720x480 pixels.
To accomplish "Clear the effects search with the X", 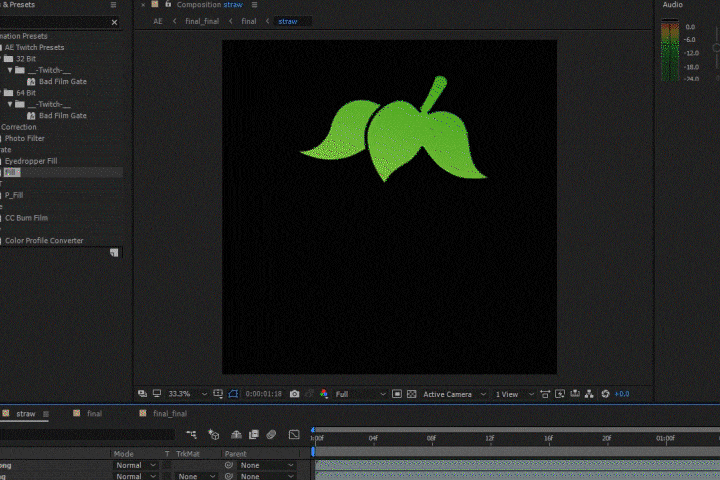I will click(x=114, y=22).
